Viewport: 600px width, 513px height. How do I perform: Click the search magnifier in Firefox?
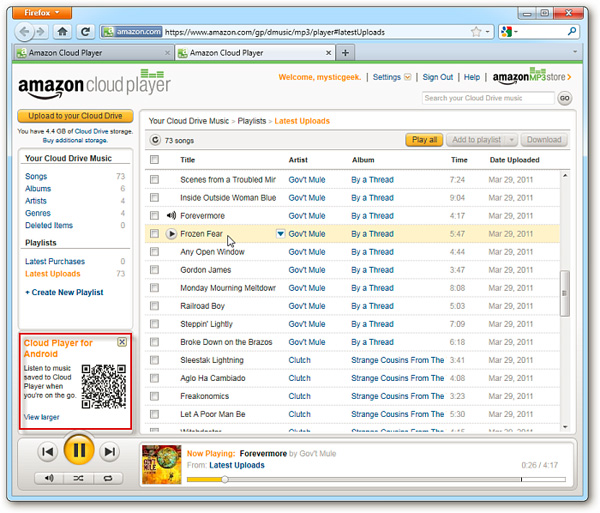[572, 31]
